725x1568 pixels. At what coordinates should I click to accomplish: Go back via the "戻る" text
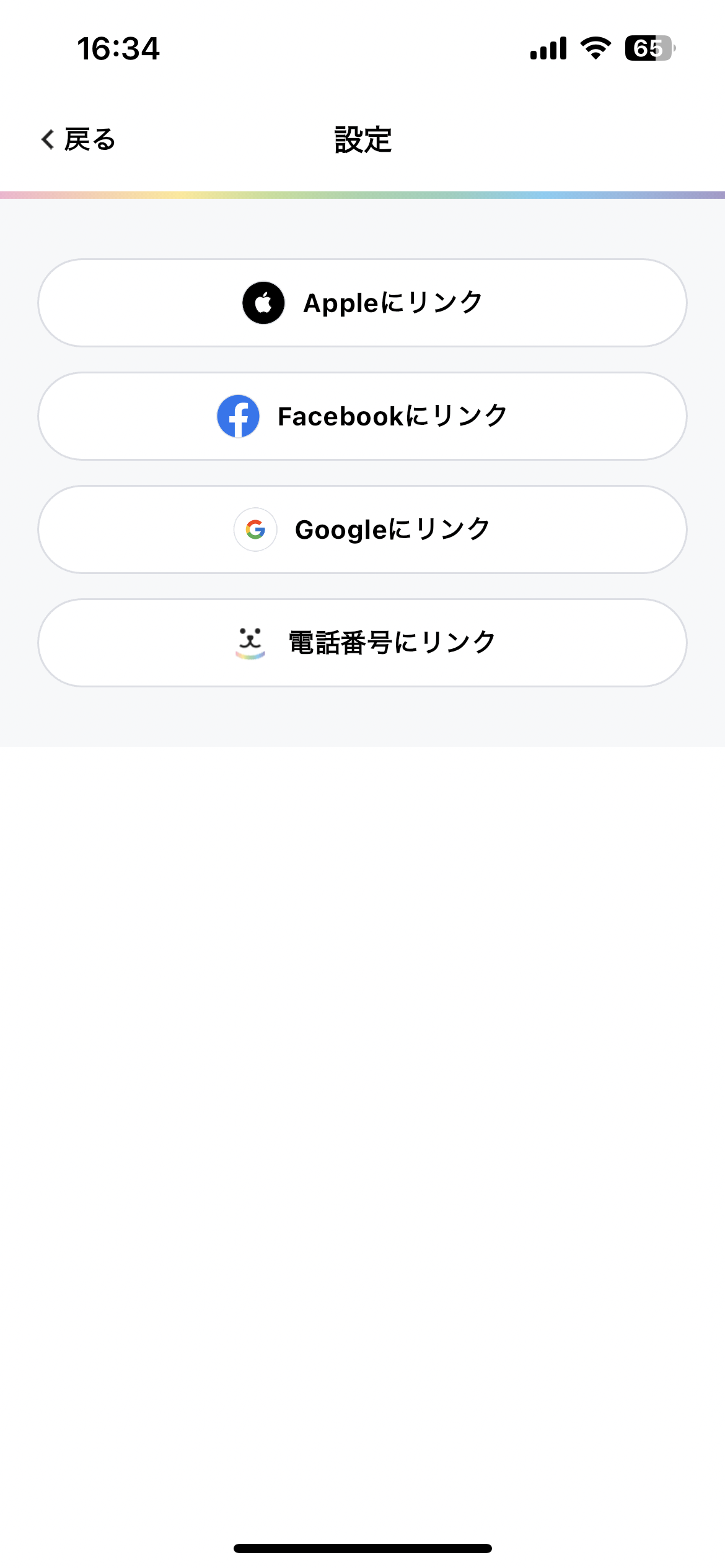(x=90, y=139)
